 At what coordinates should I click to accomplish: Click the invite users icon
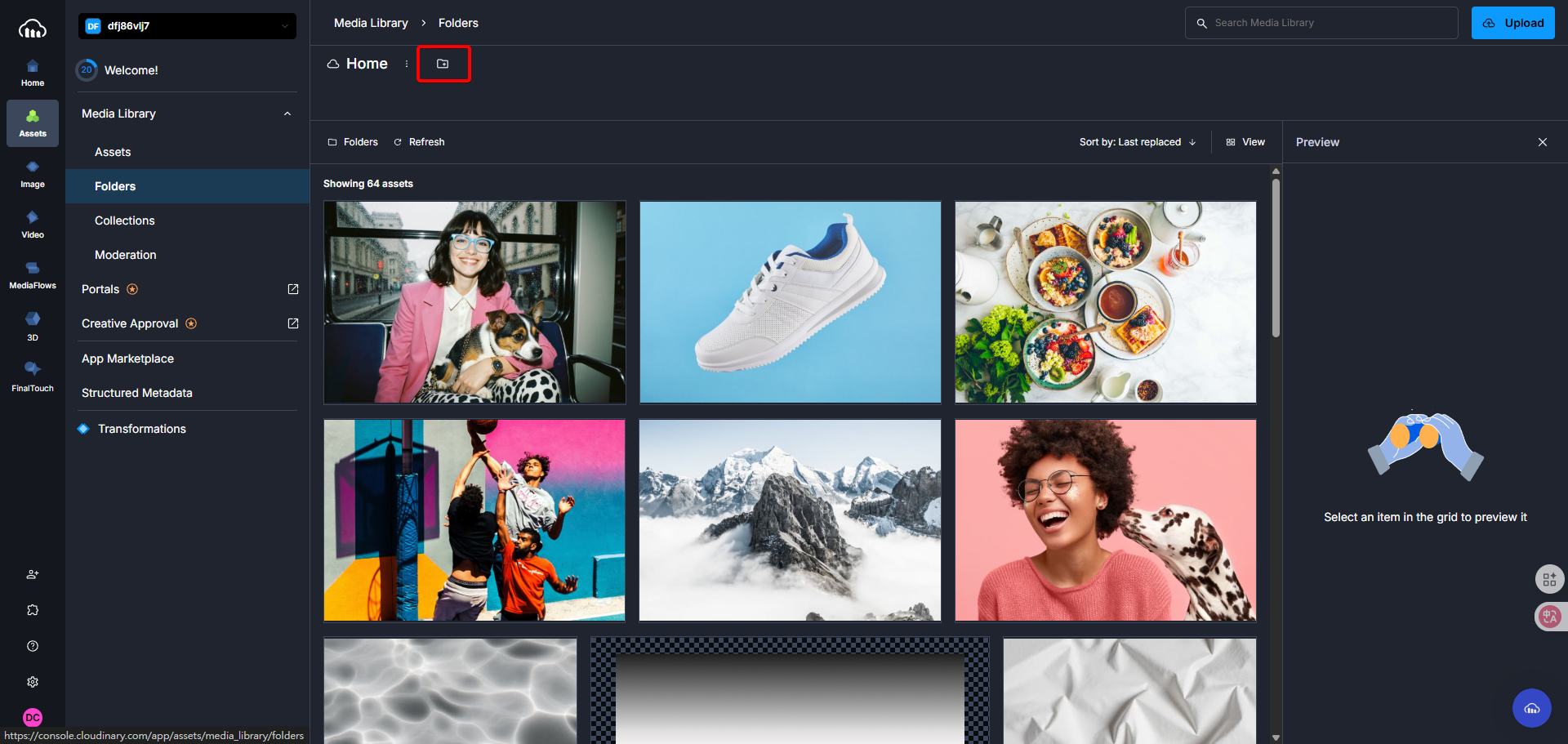pyautogui.click(x=33, y=574)
